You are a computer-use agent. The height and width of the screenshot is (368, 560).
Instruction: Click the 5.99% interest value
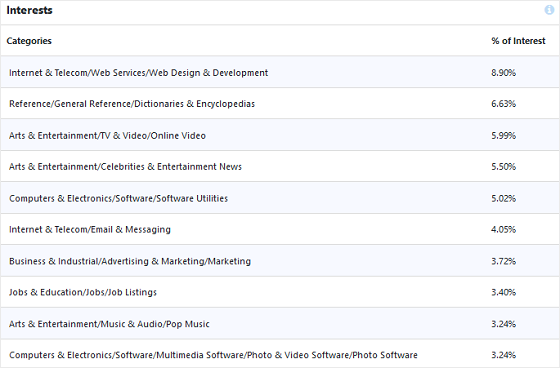click(x=504, y=136)
